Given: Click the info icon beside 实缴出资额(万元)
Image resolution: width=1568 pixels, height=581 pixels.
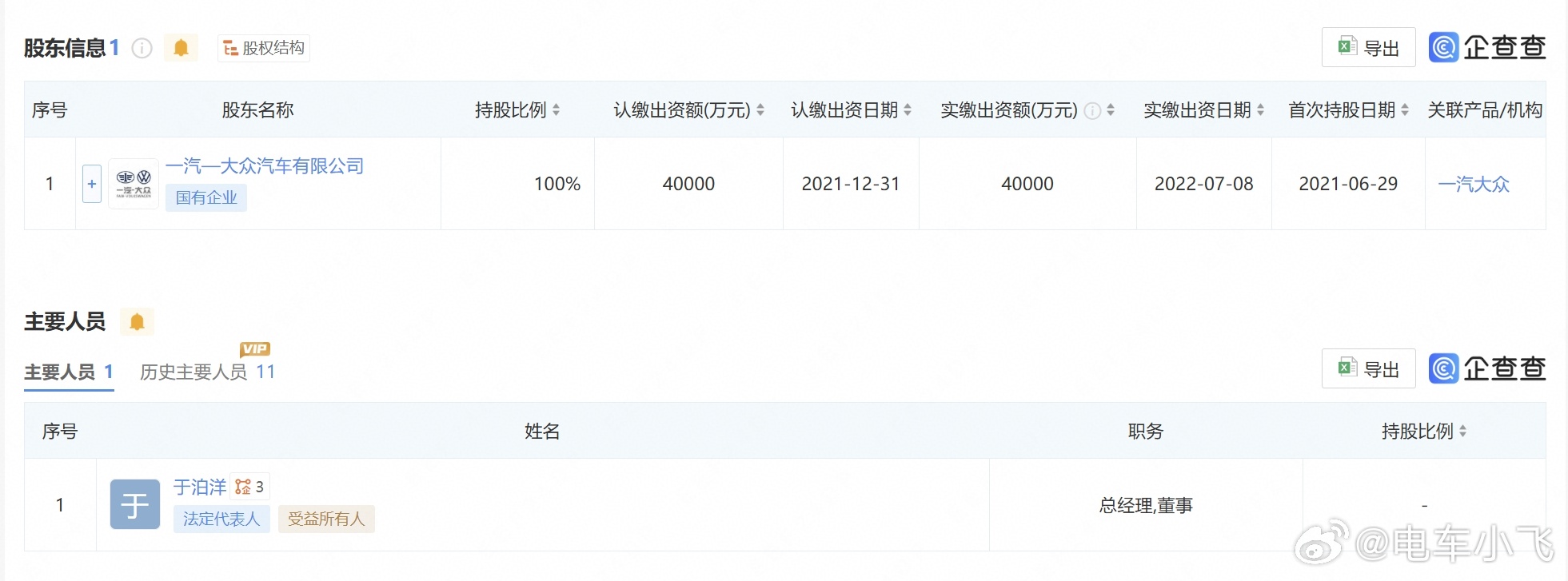Looking at the screenshot, I should click(1092, 111).
